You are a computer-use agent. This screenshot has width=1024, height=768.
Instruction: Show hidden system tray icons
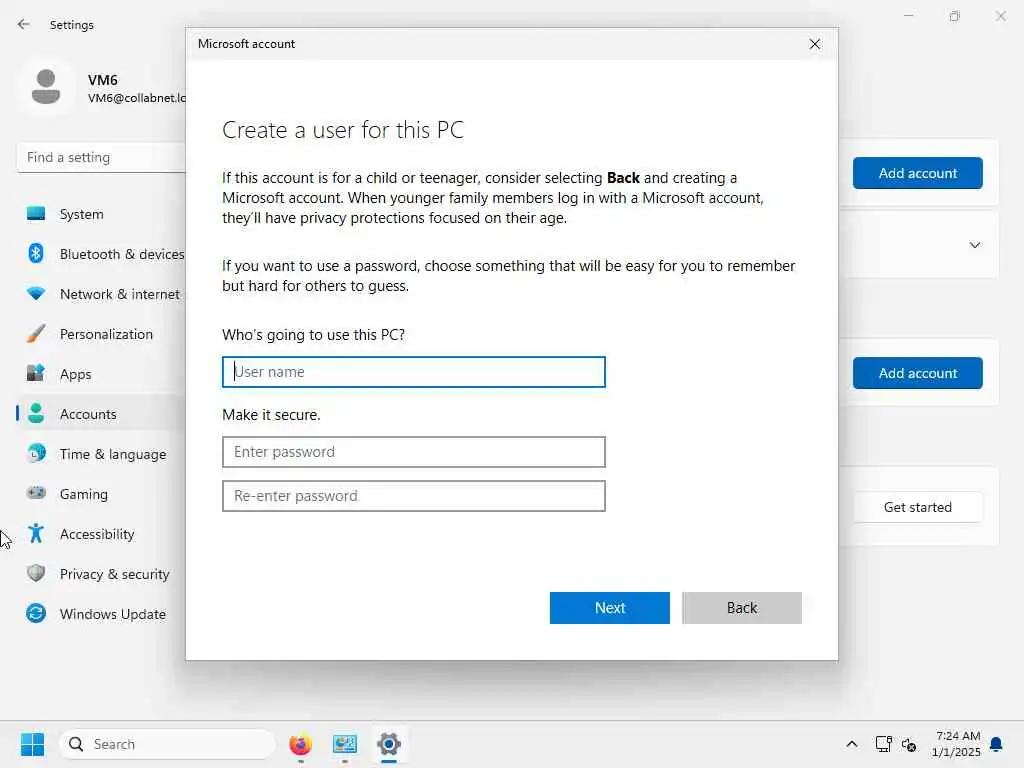(x=852, y=744)
